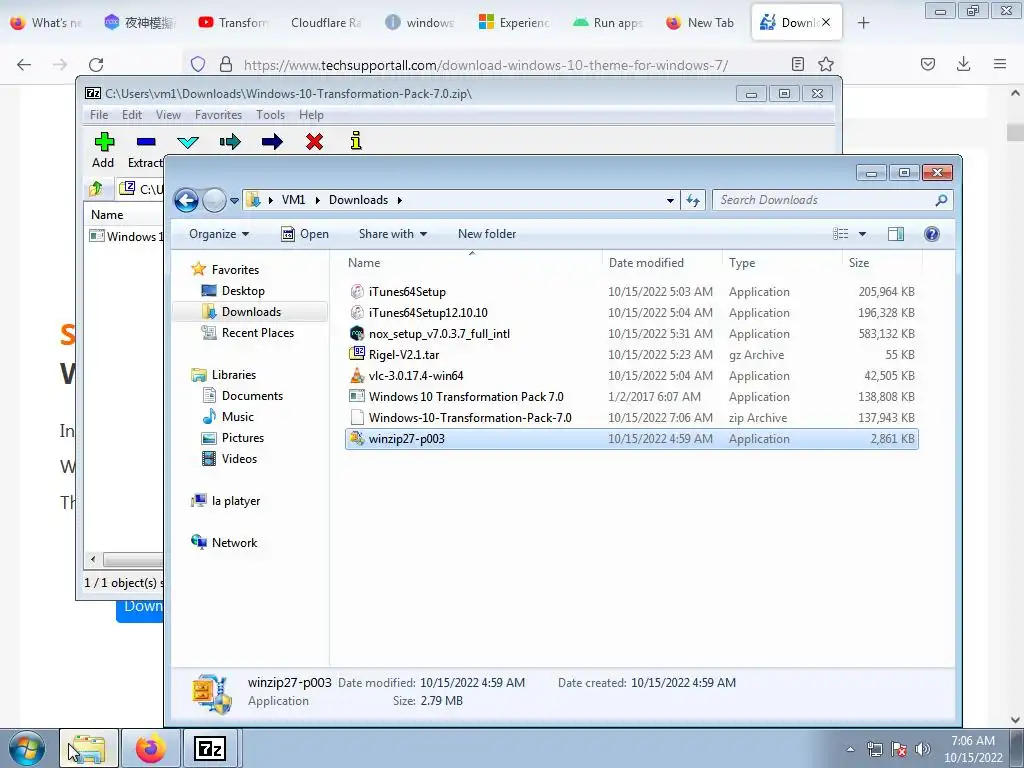Go back in Firefox browser
Viewport: 1024px width, 768px height.
pyautogui.click(x=24, y=65)
